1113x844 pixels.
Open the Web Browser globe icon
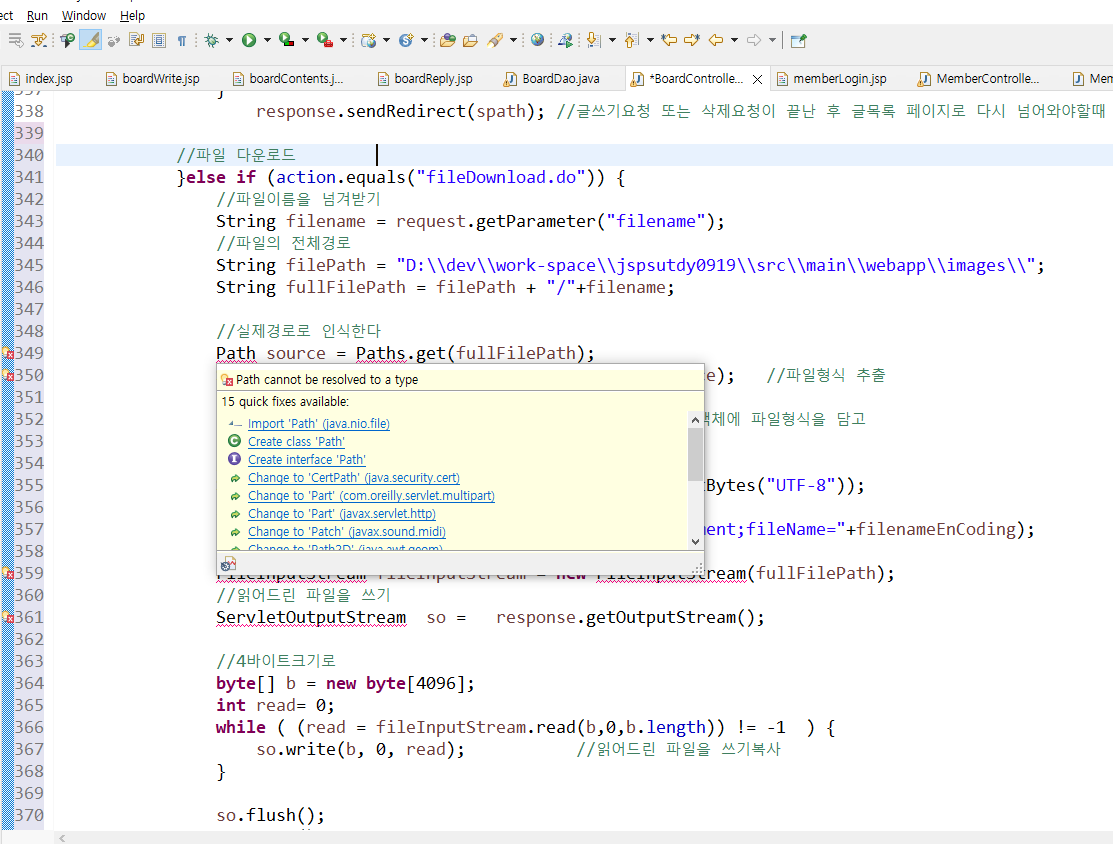(x=537, y=40)
